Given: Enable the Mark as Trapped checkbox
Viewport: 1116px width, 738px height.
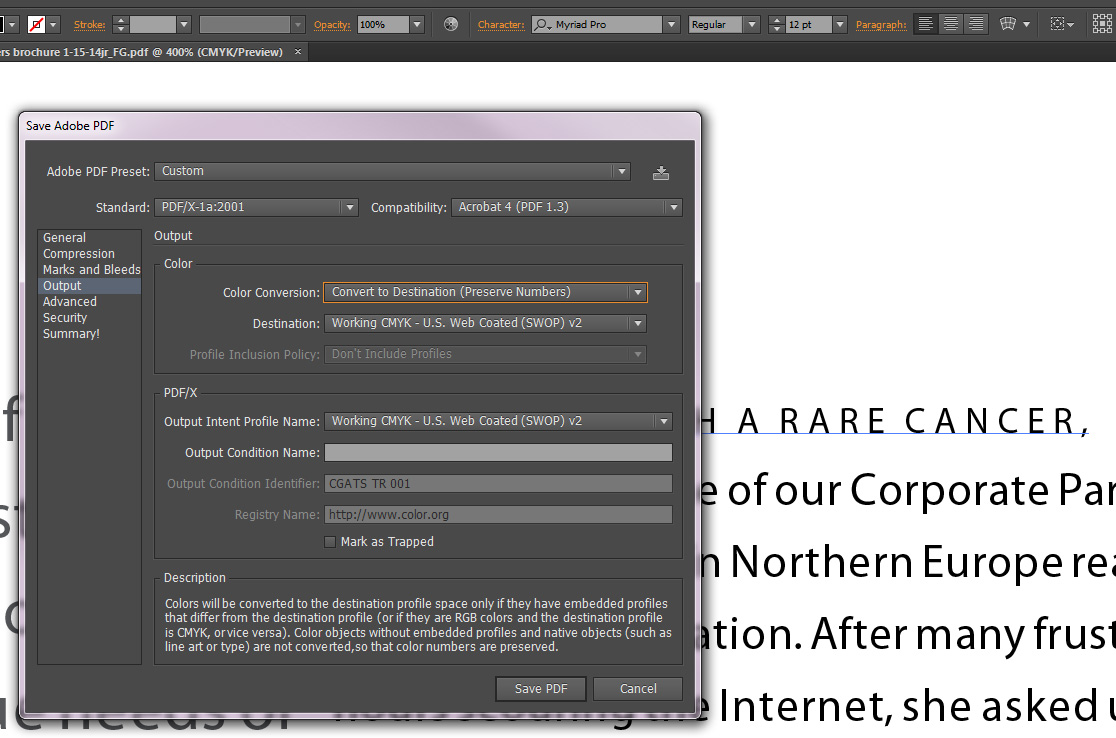Looking at the screenshot, I should pyautogui.click(x=330, y=542).
